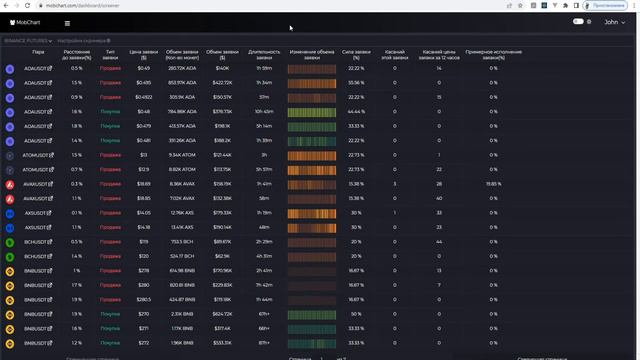This screenshot has width=640, height=360.
Task: Click BNB coin icon in the $272 row
Action: pyautogui.click(x=10, y=344)
